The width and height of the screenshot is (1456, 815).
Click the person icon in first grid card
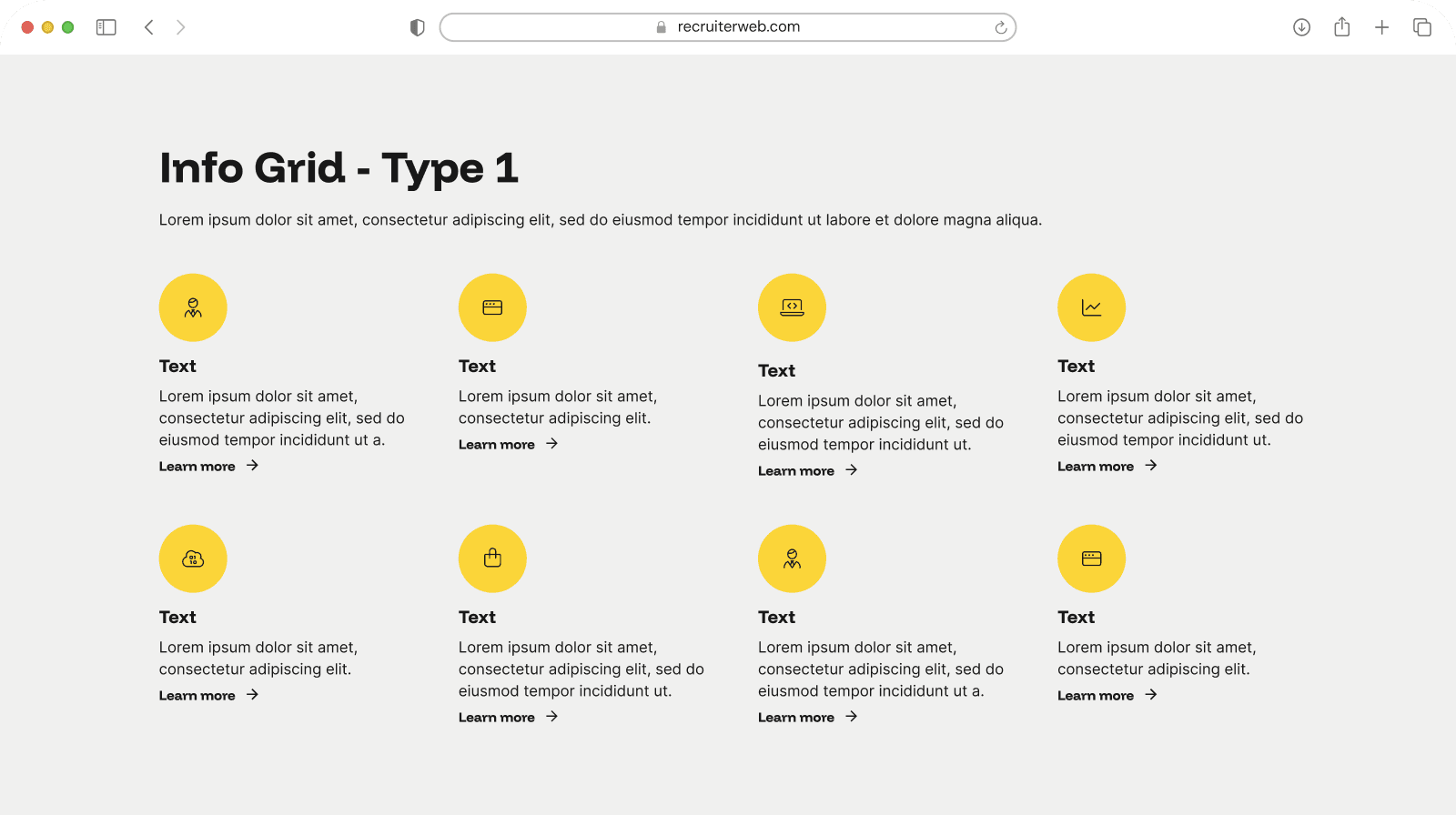point(193,307)
